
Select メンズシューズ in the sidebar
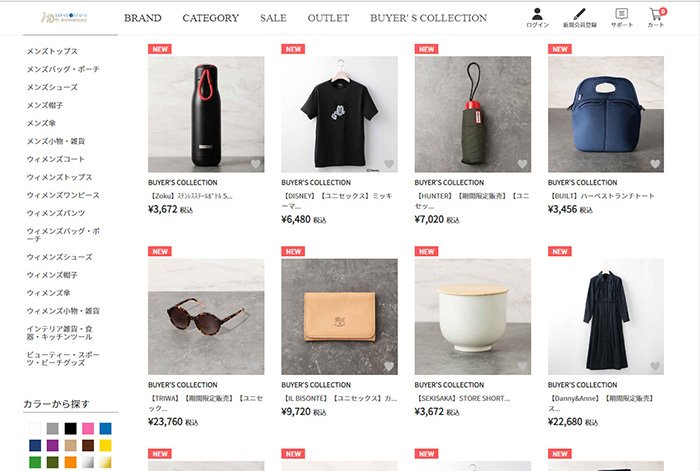click(52, 87)
